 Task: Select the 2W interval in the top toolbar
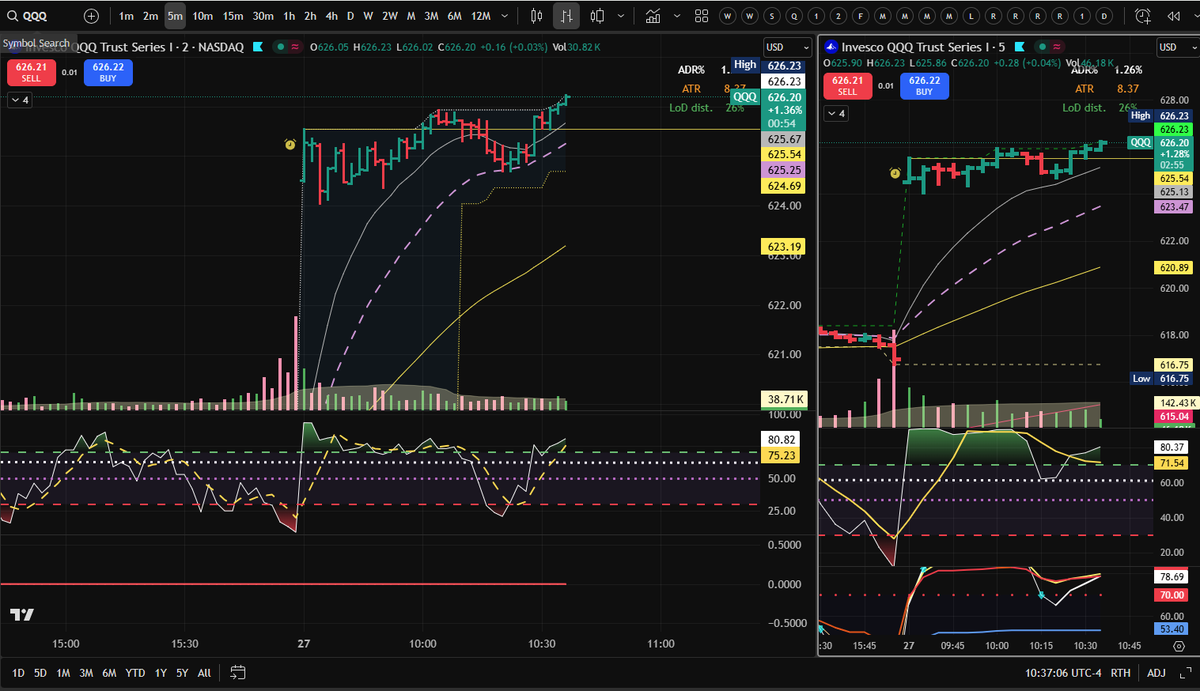390,16
